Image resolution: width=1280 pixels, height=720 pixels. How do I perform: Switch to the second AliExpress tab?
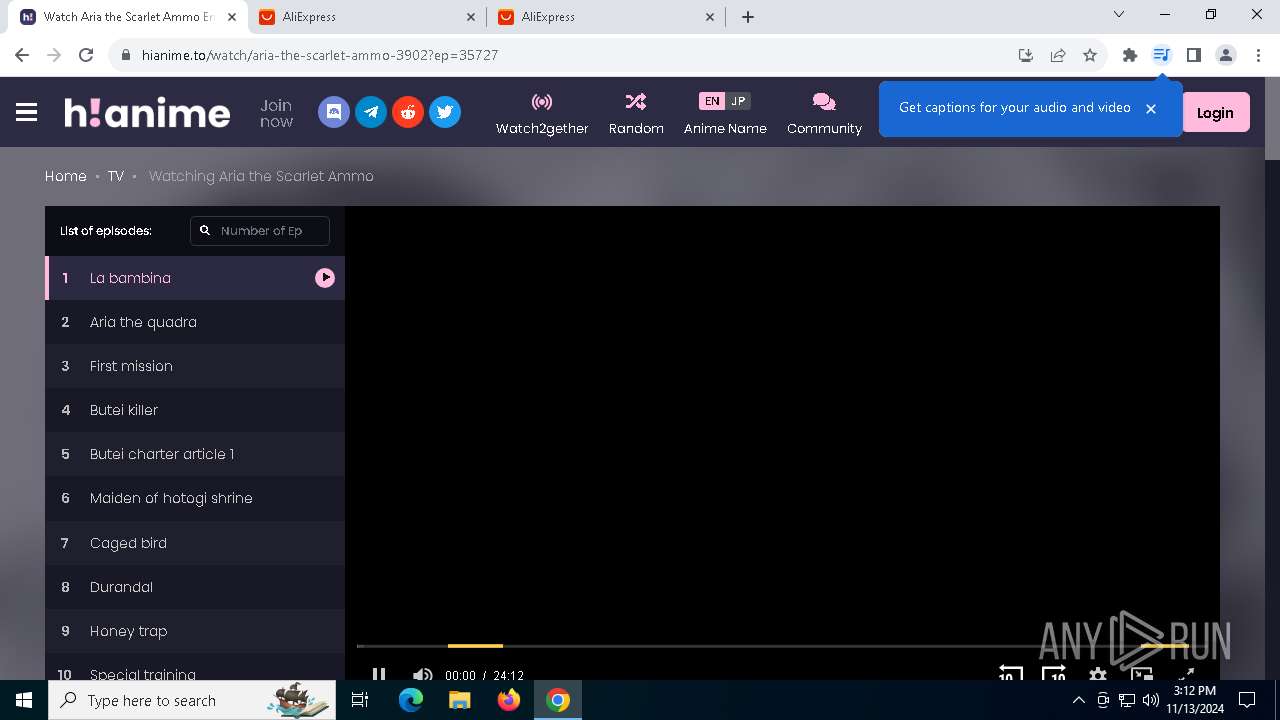[x=606, y=17]
